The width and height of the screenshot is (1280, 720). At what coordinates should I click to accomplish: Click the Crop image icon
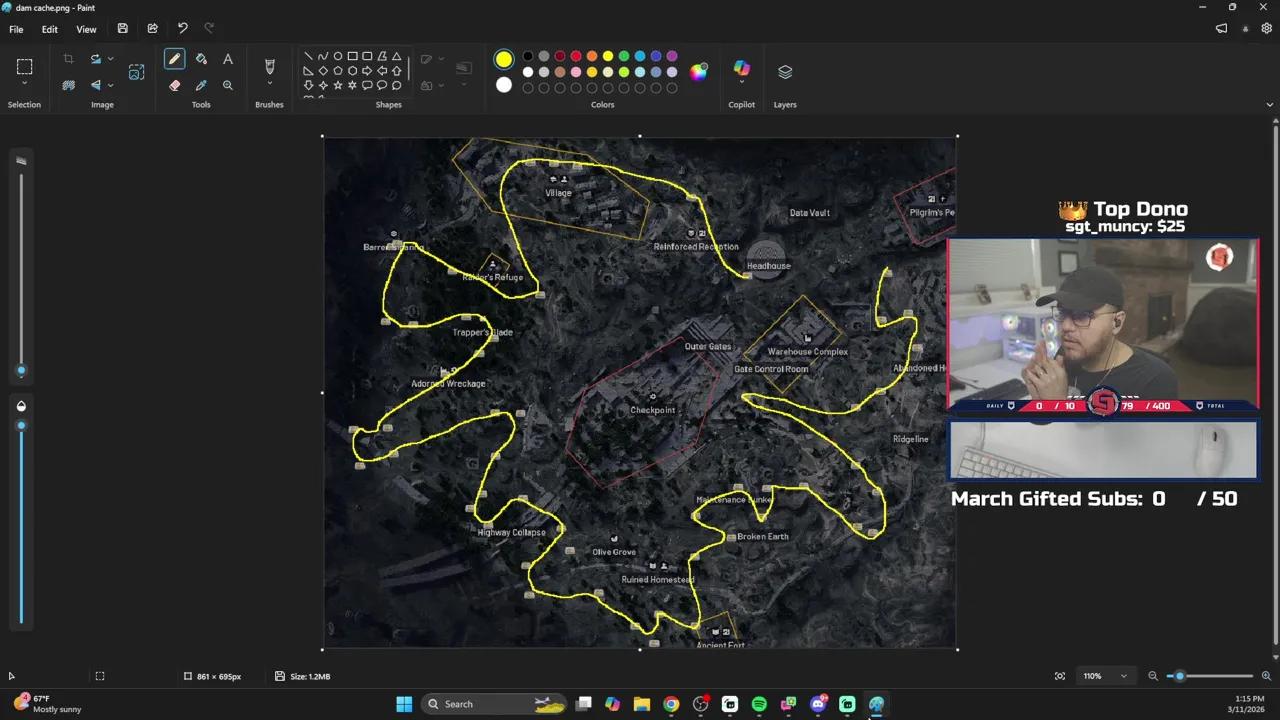tap(69, 60)
